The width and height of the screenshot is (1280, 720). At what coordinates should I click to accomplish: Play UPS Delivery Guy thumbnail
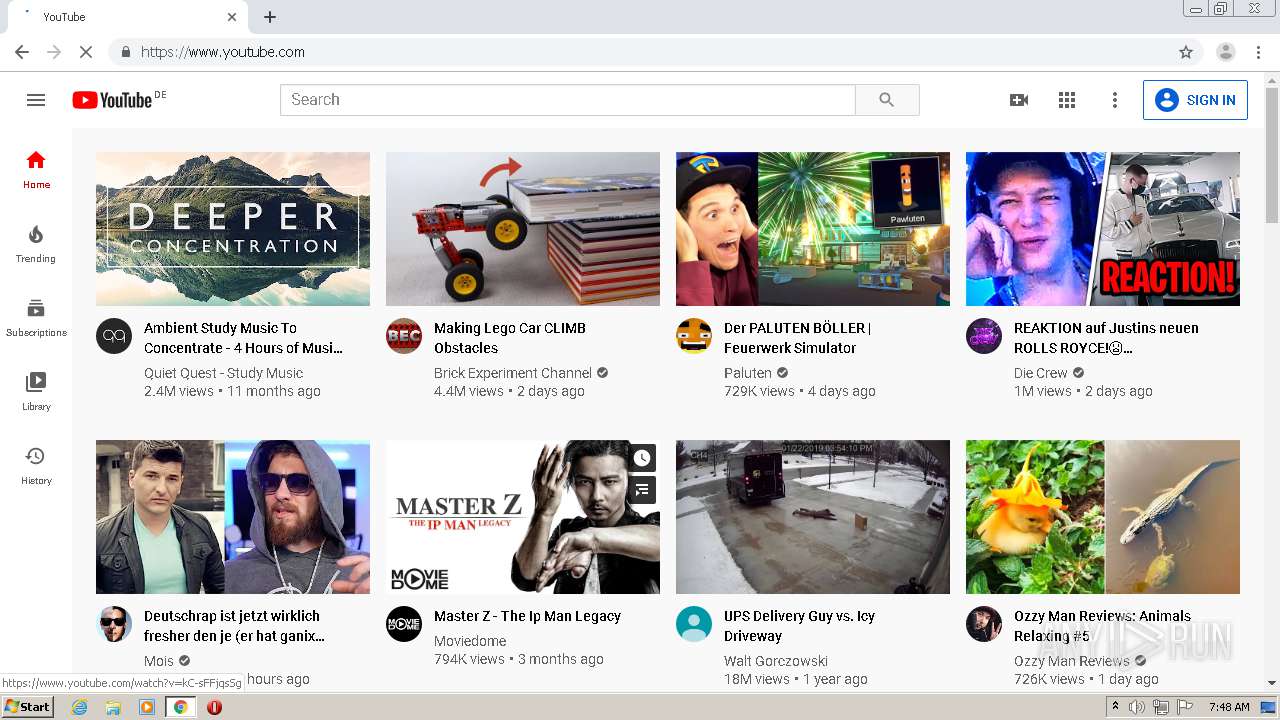pos(813,517)
